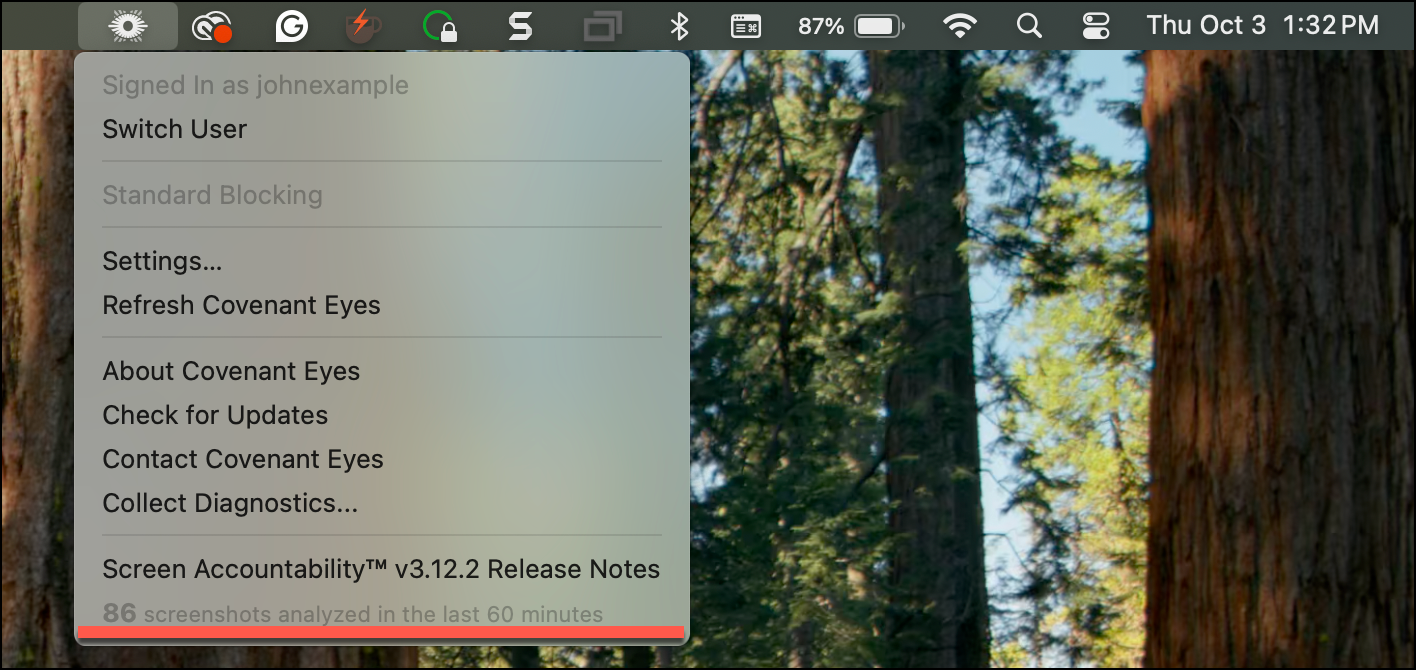Click the overlapping windows menu bar icon
This screenshot has height=670, width=1416.
pyautogui.click(x=602, y=26)
